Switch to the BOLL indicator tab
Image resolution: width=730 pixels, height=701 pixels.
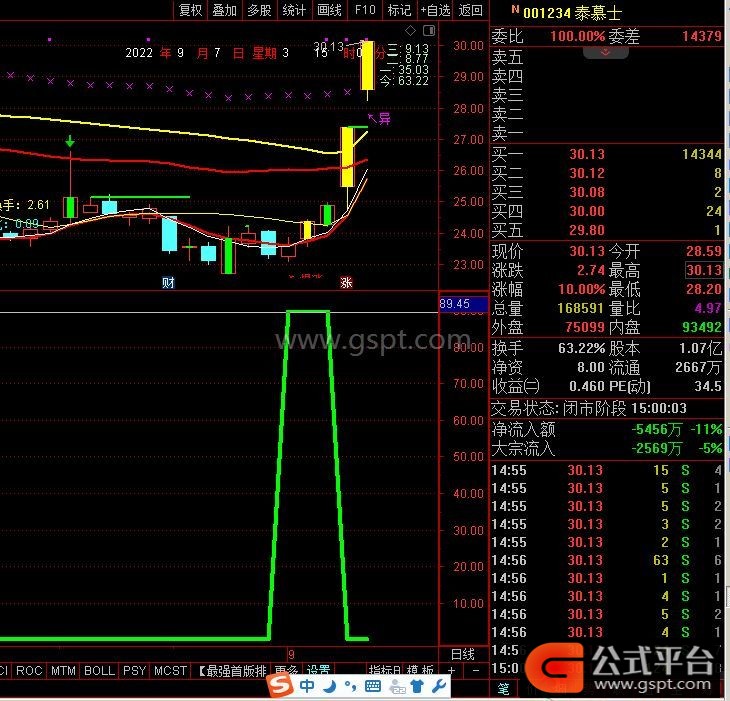[x=99, y=670]
